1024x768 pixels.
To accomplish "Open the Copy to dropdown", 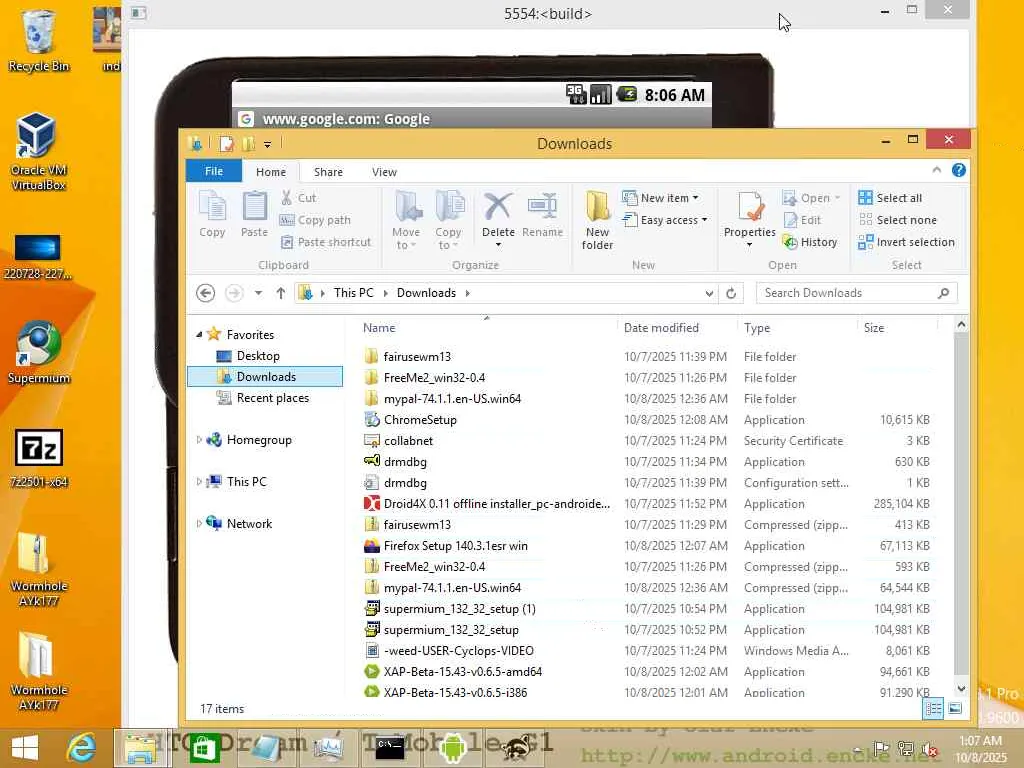I will (x=448, y=220).
